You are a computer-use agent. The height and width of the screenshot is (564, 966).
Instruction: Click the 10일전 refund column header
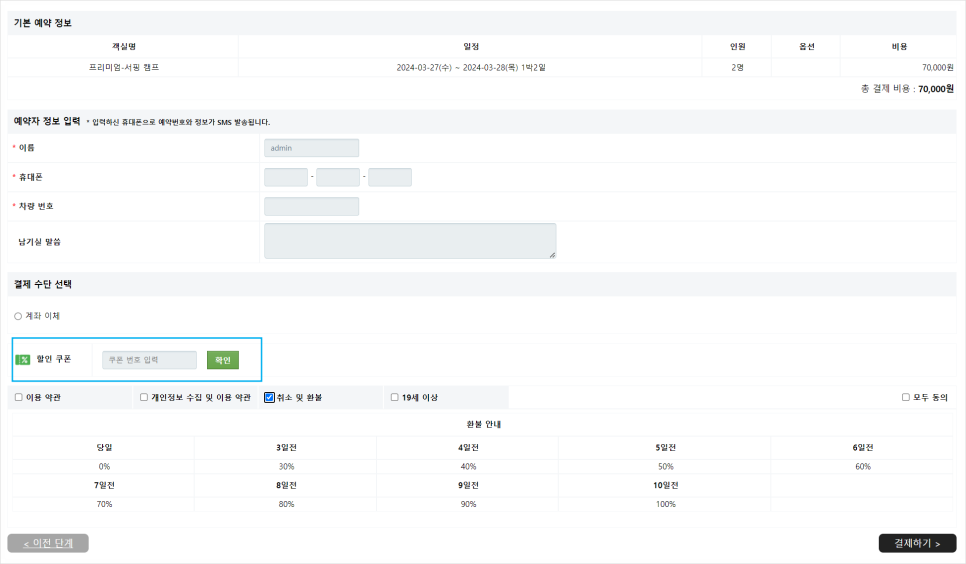tap(665, 485)
